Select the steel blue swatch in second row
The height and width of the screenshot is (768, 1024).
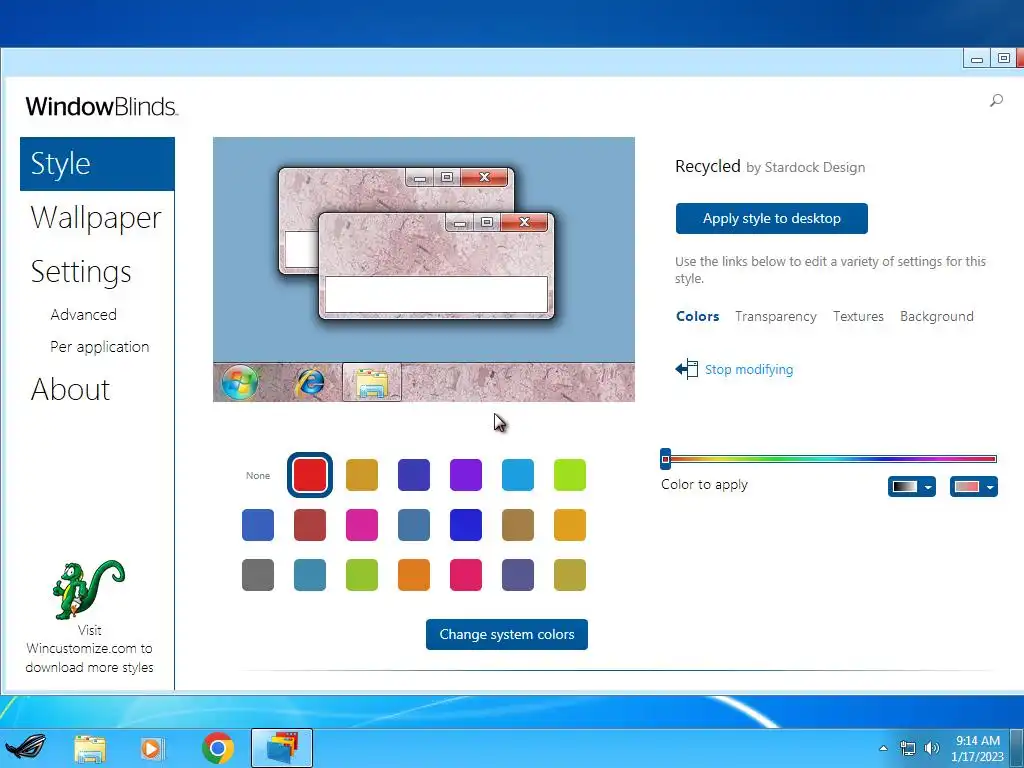[414, 525]
